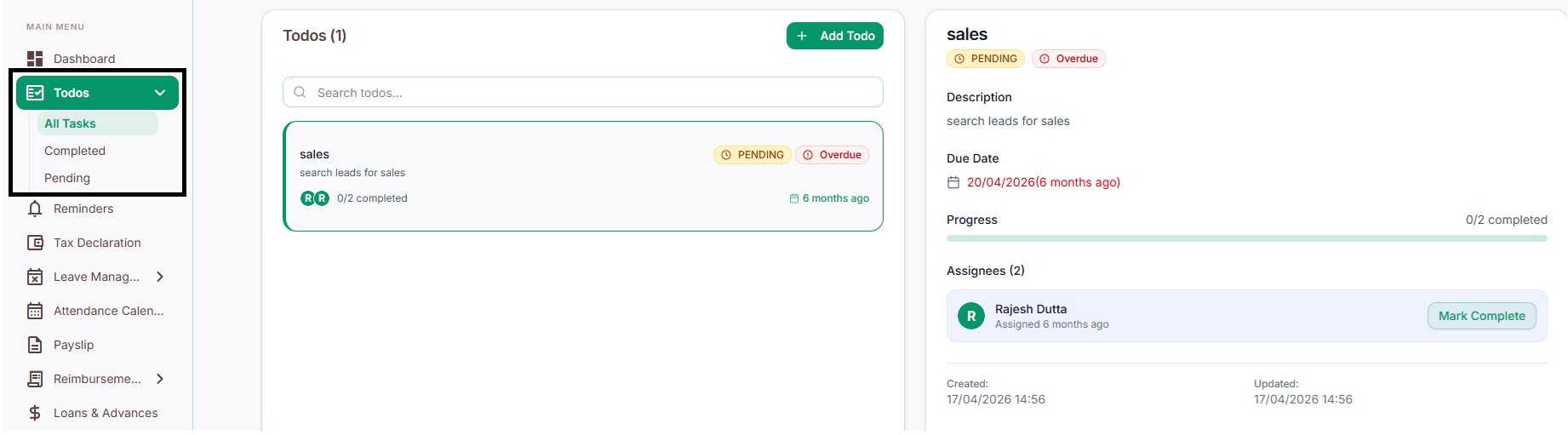Screen dimensions: 1568x435
Task: Click the alert icon in details Overdue badge
Action: 1044,59
